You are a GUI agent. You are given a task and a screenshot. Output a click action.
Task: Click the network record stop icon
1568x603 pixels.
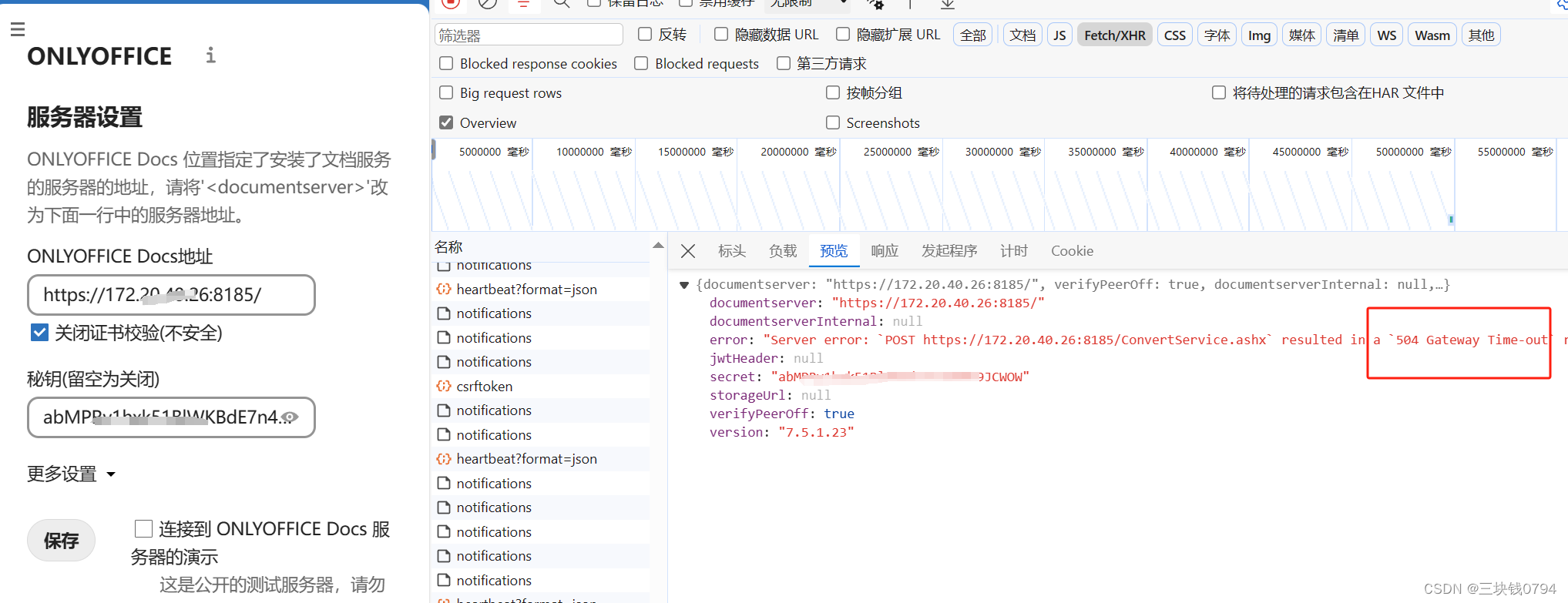pyautogui.click(x=452, y=3)
